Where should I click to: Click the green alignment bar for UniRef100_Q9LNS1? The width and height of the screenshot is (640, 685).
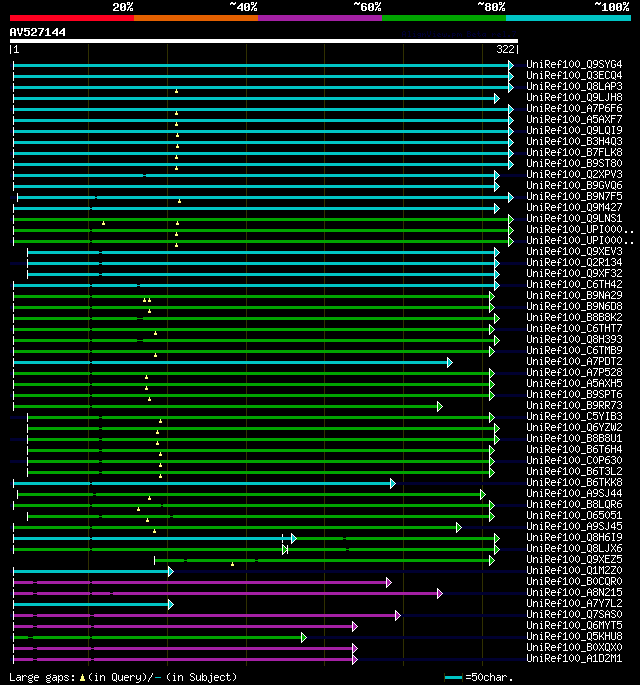coord(261,219)
